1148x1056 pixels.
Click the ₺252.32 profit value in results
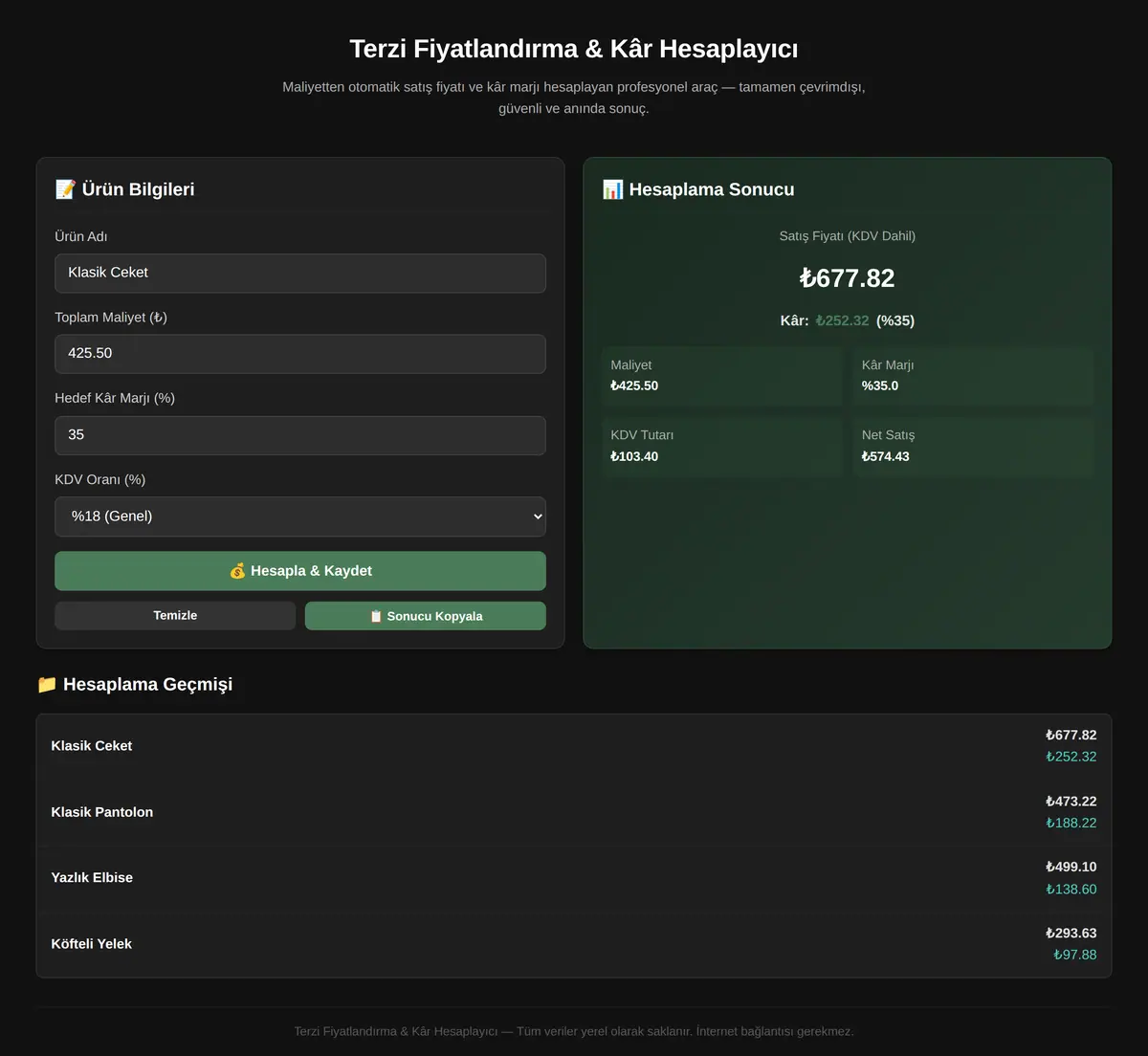click(x=843, y=320)
